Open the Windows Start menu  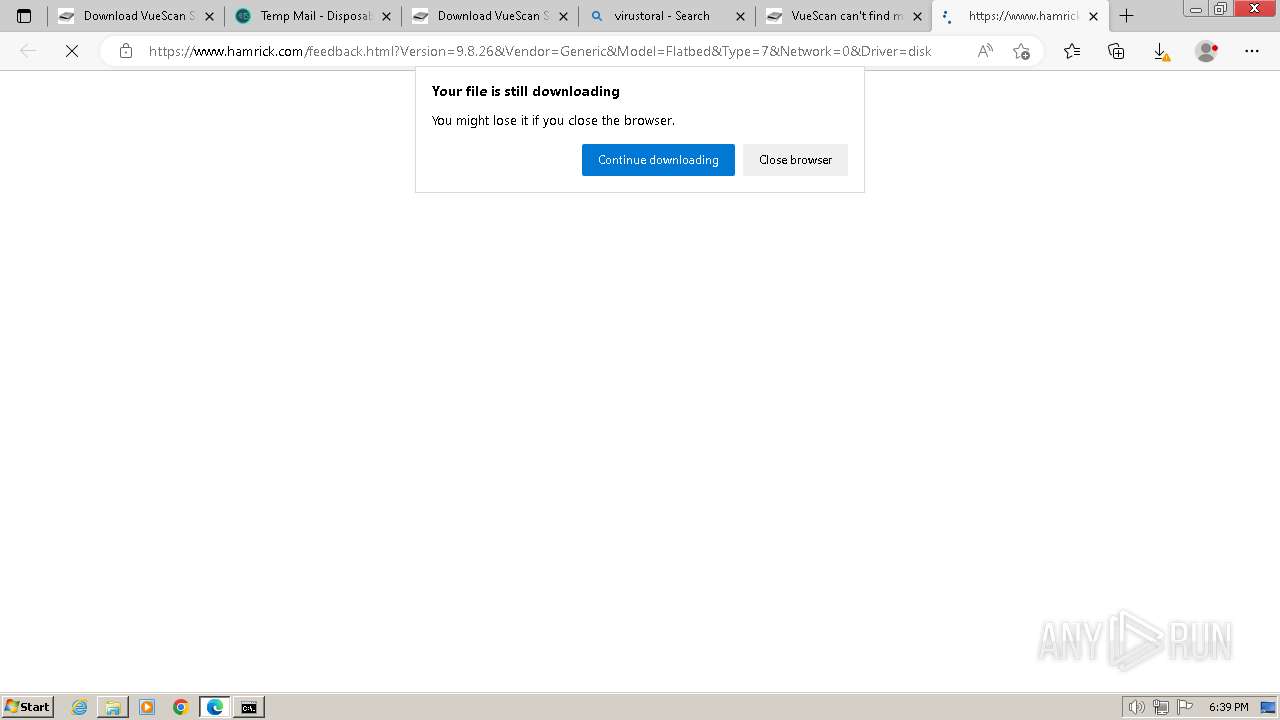point(27,707)
